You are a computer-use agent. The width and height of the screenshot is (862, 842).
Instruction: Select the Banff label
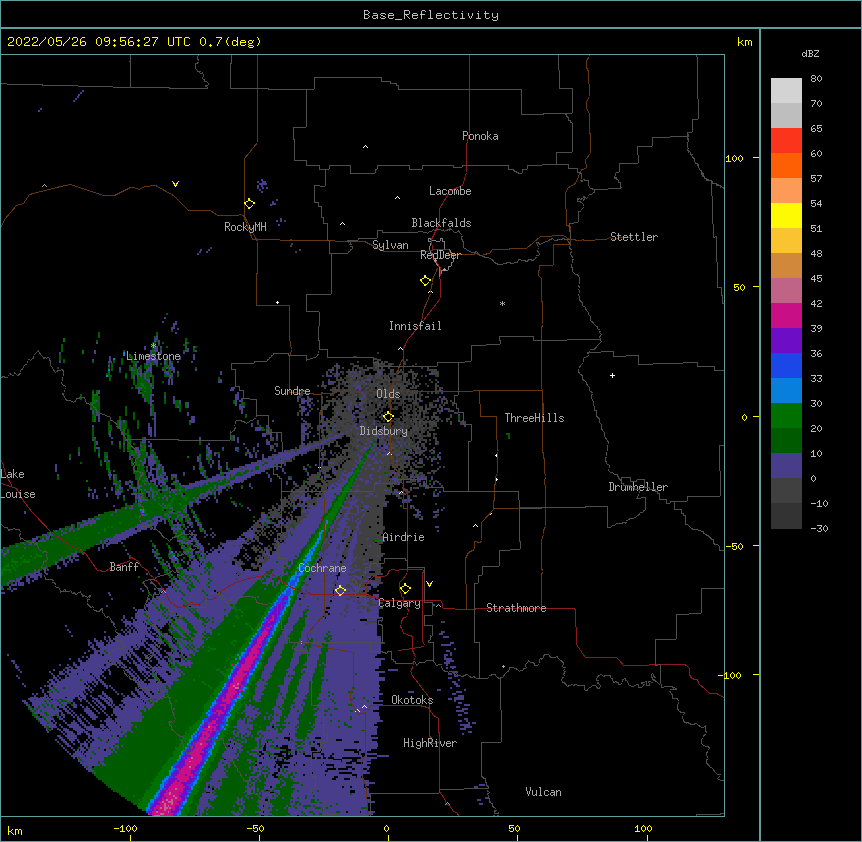124,567
